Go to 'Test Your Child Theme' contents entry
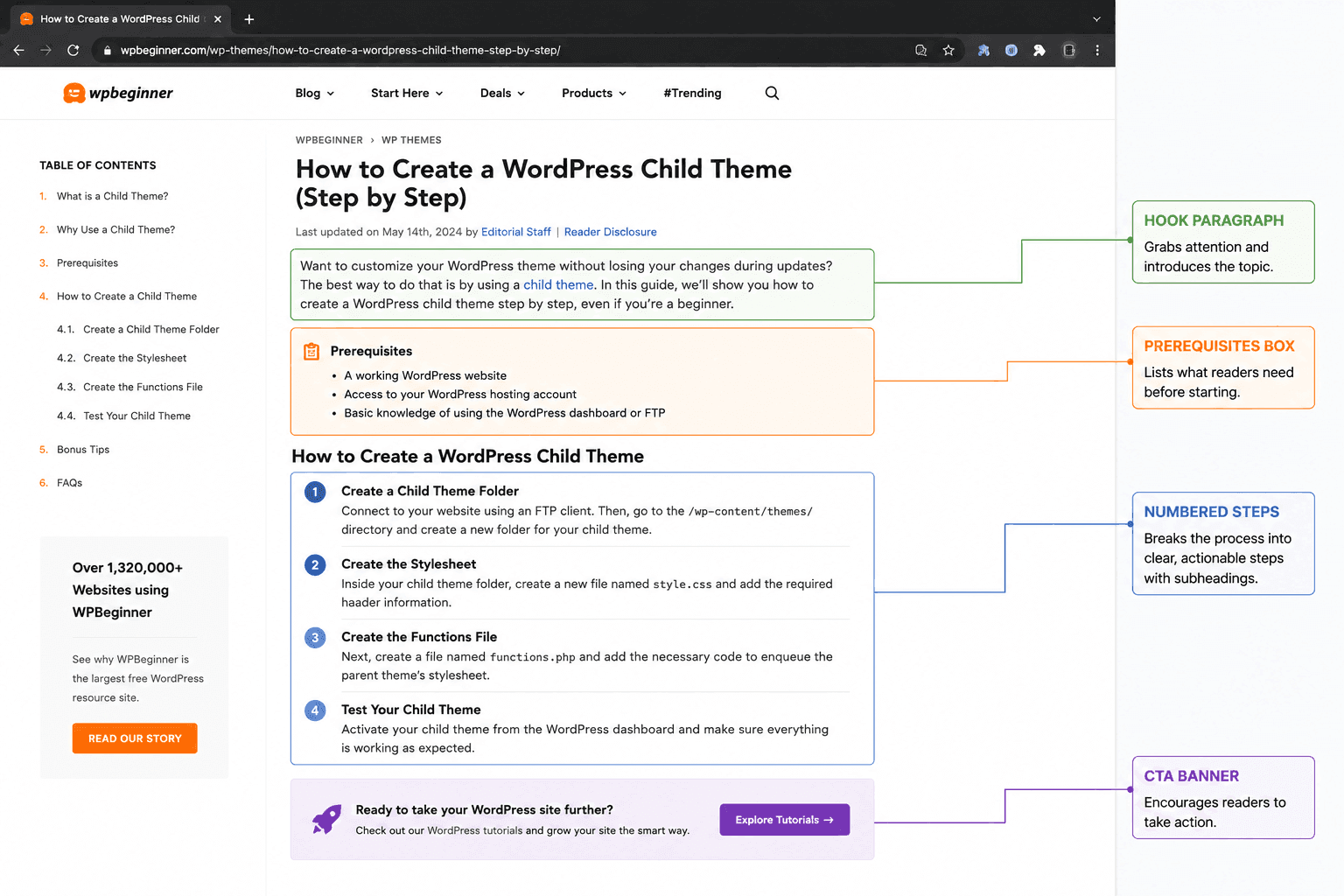This screenshot has height=896, width=1344. click(136, 416)
